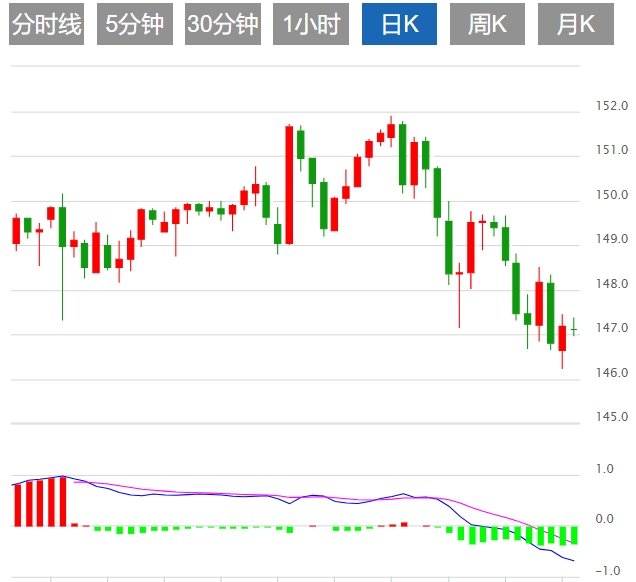Show the 1小时 chart view
The width and height of the screenshot is (636, 582).
pyautogui.click(x=311, y=24)
